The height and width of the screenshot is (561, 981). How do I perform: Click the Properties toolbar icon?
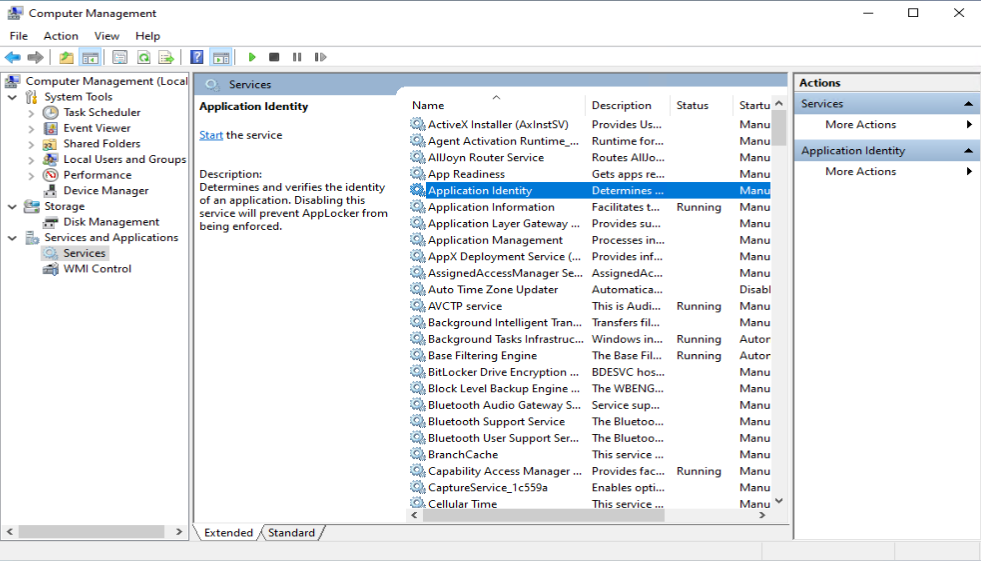coord(119,58)
